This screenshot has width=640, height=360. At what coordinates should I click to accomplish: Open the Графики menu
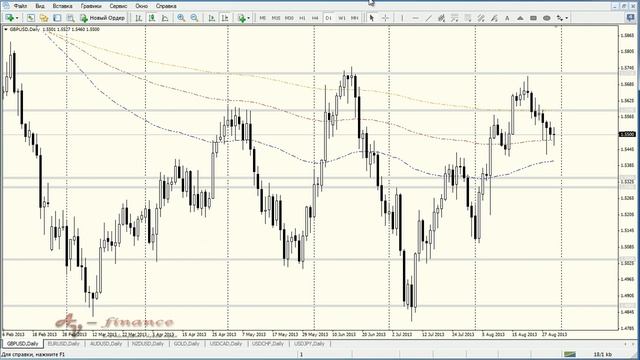point(91,6)
